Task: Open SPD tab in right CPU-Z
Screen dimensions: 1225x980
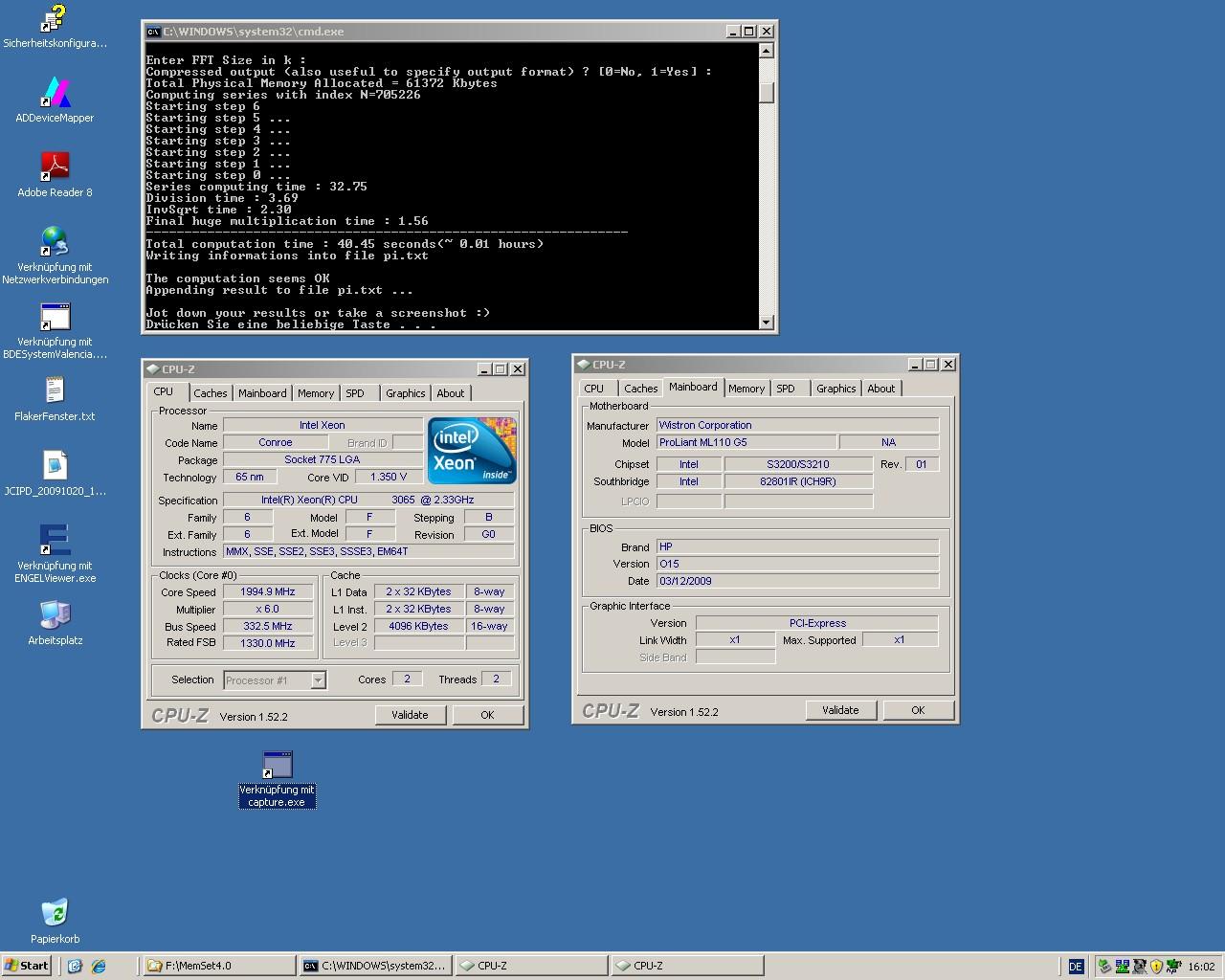Action: point(786,389)
